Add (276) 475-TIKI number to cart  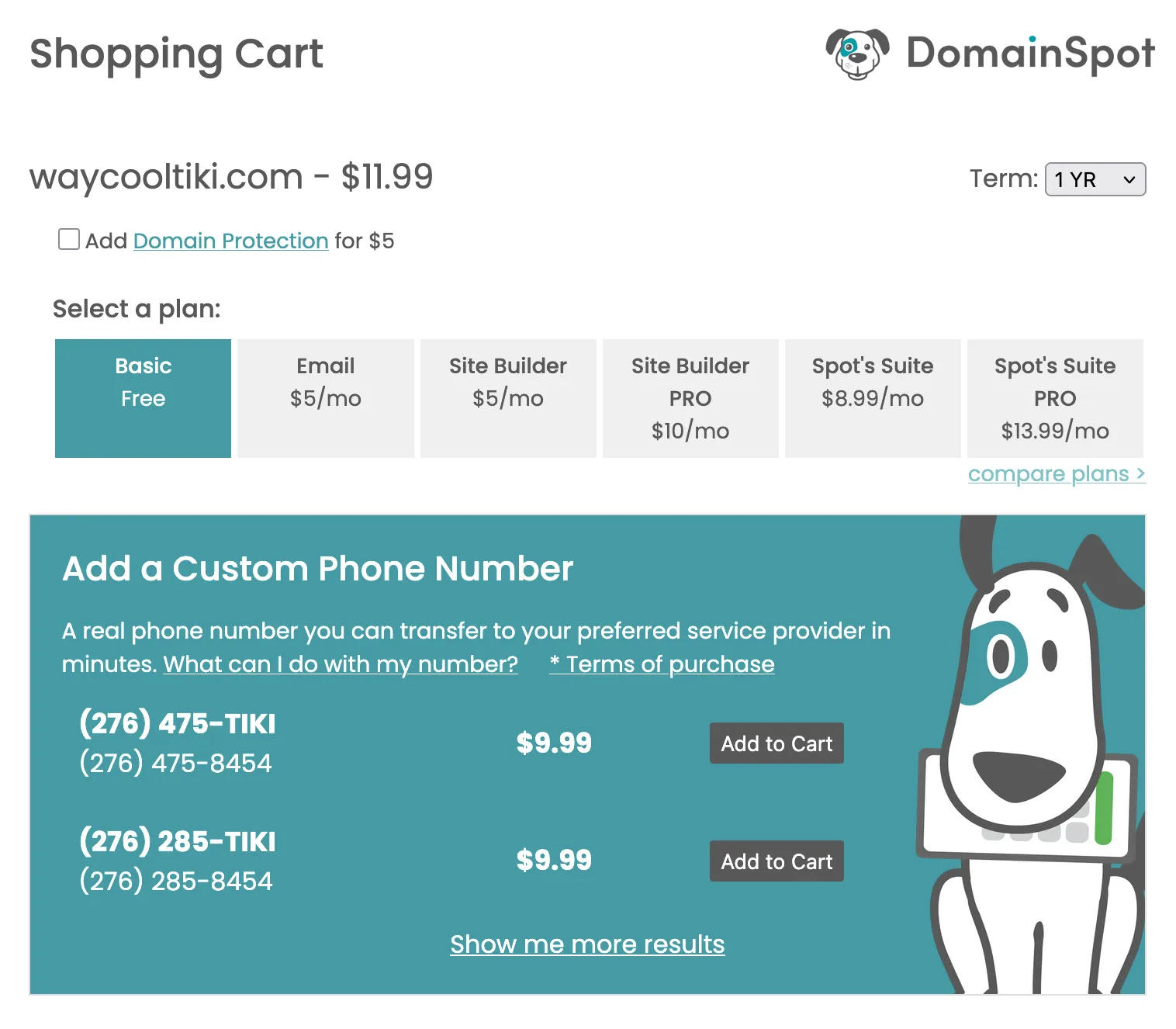(x=777, y=743)
